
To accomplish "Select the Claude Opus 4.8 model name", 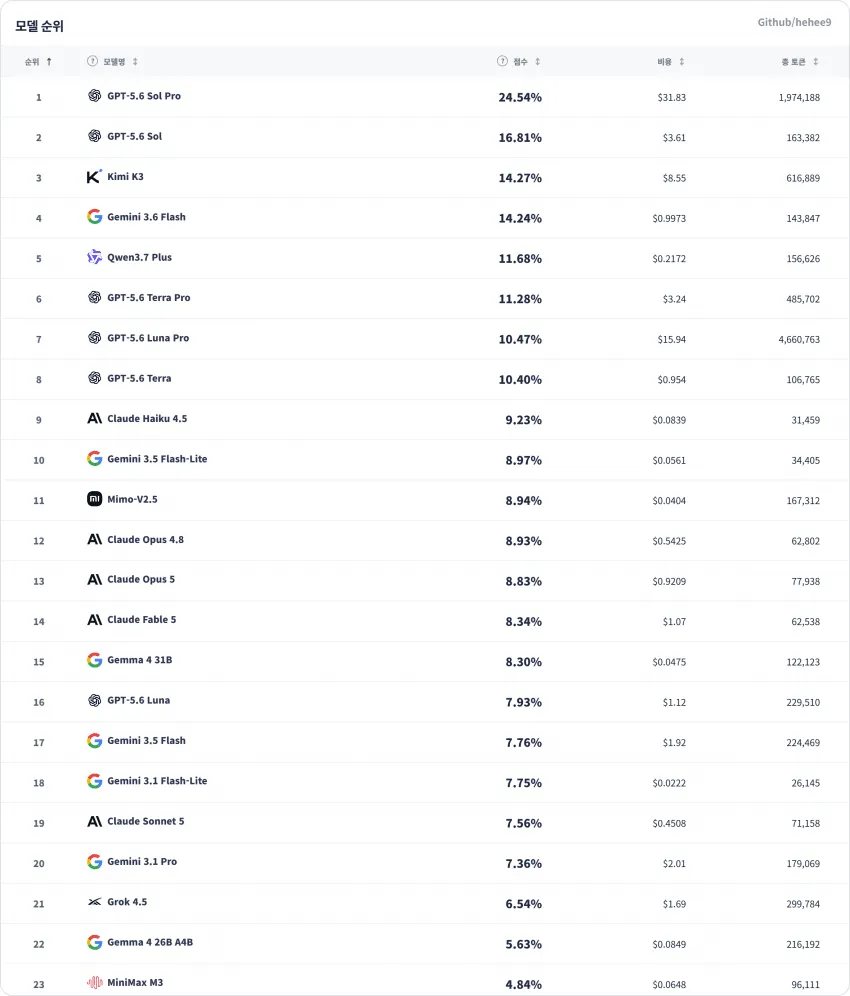I will pos(145,539).
